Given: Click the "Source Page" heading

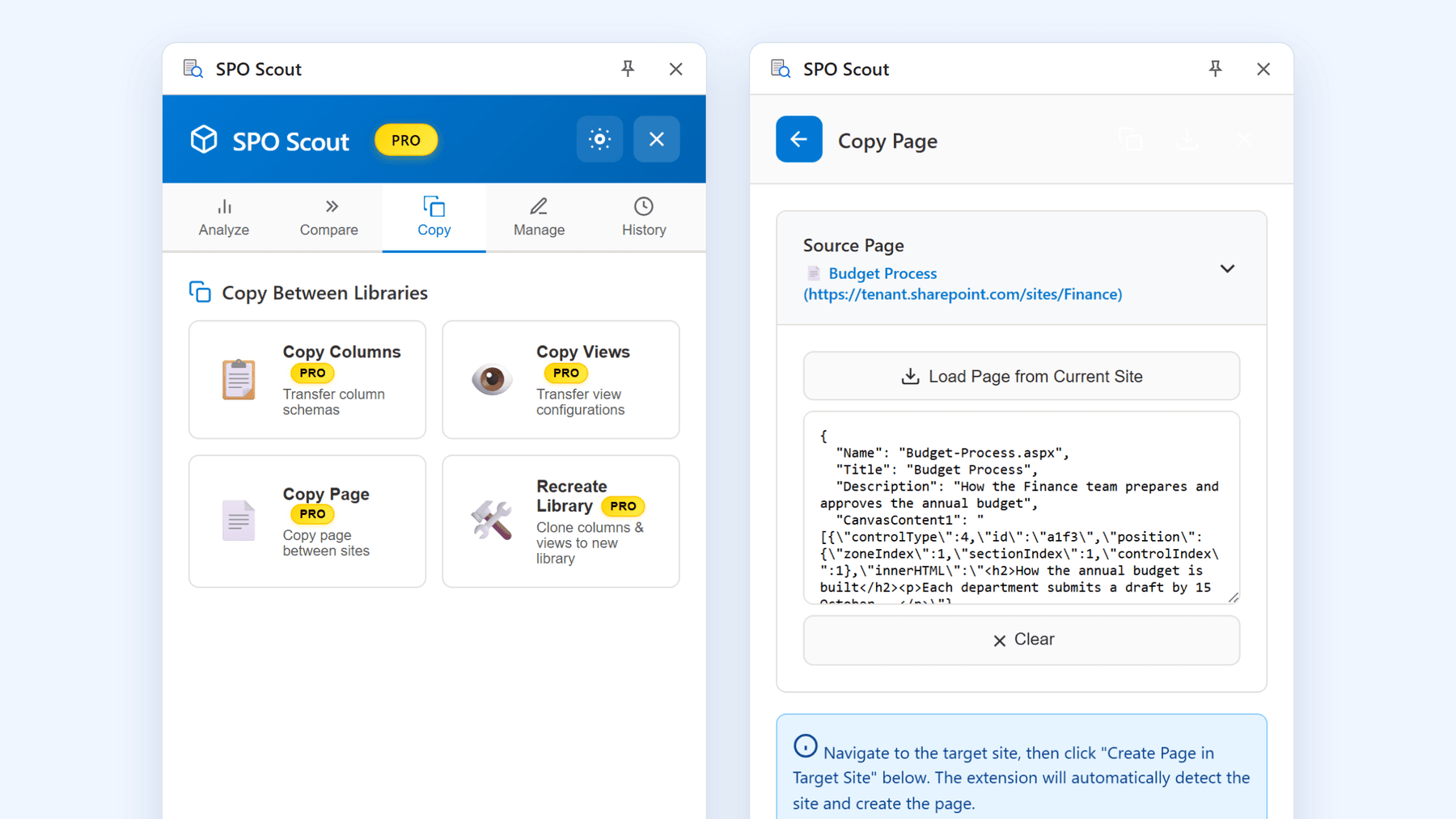Looking at the screenshot, I should 853,245.
